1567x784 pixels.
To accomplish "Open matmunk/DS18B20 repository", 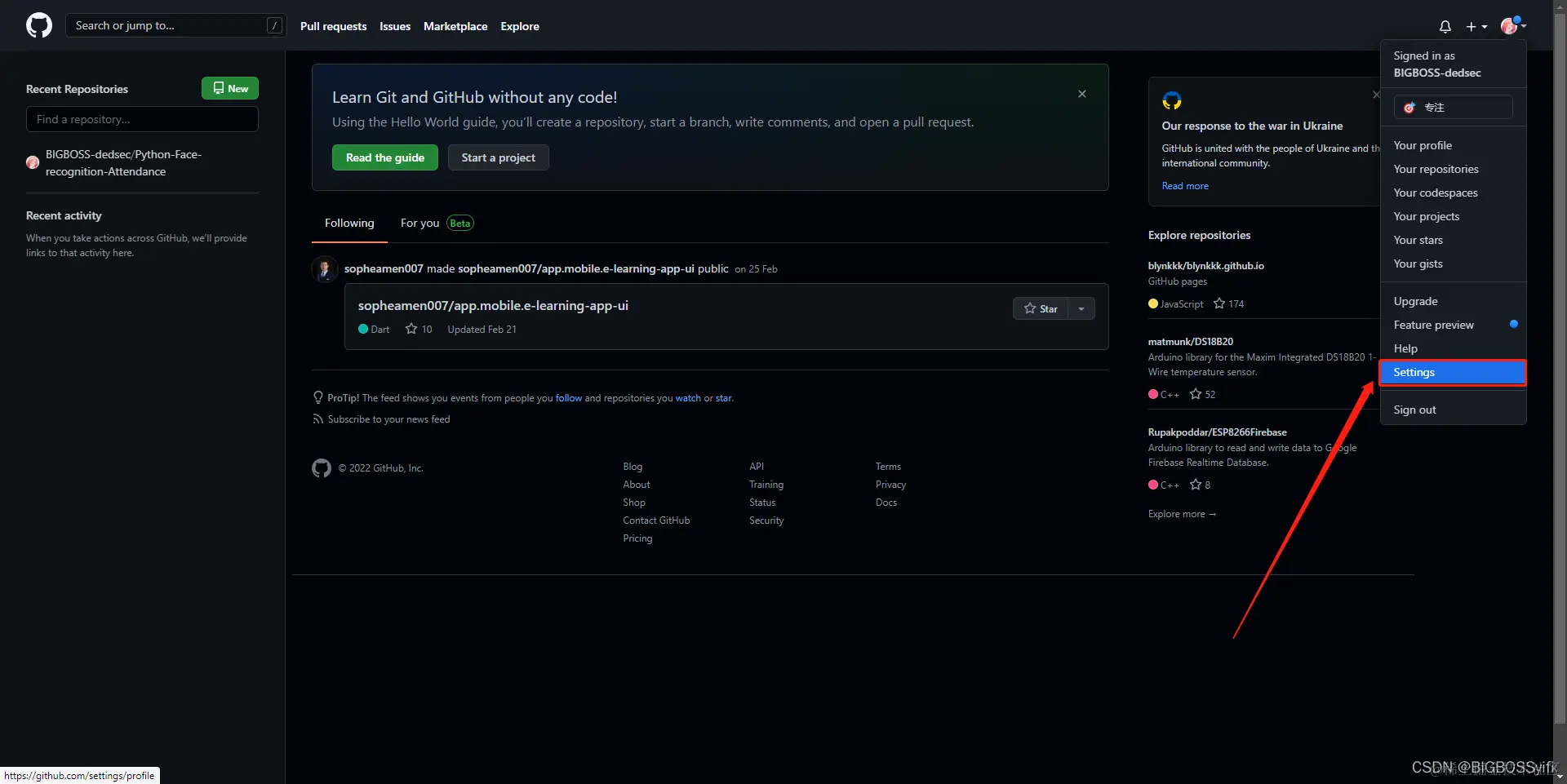I will coord(1190,342).
